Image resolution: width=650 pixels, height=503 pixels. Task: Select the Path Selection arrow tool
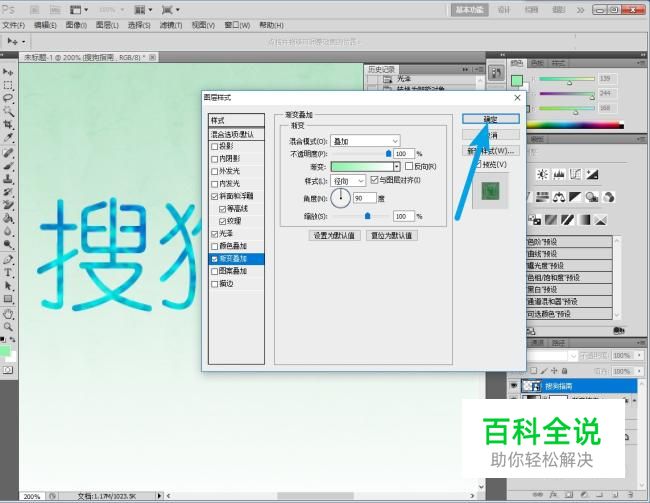point(8,286)
